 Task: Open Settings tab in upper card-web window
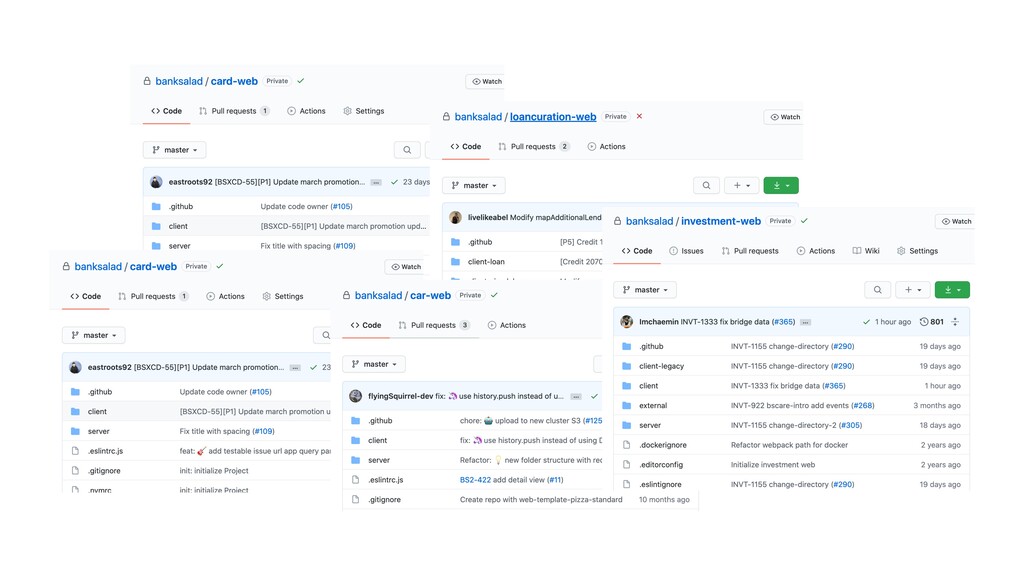(364, 111)
